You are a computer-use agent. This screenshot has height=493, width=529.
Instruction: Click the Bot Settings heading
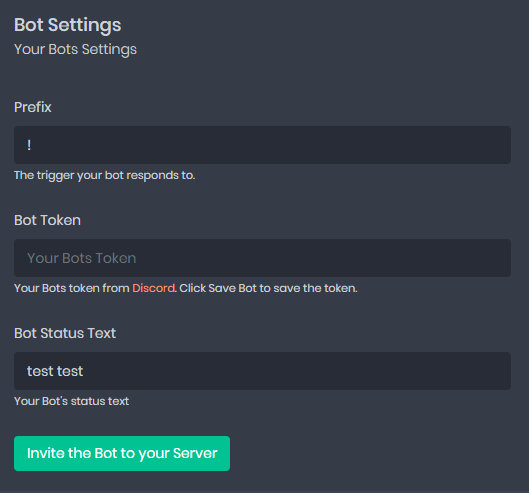pyautogui.click(x=67, y=25)
